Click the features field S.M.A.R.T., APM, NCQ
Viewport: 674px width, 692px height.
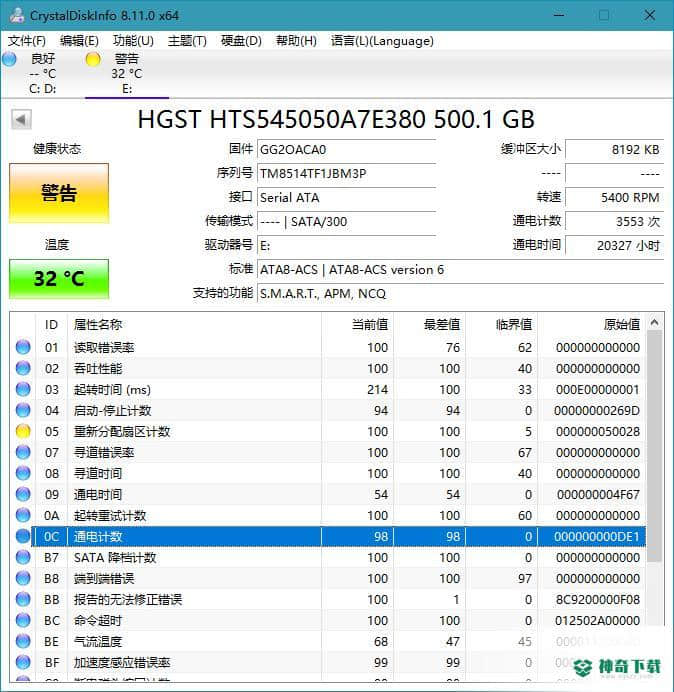click(460, 293)
